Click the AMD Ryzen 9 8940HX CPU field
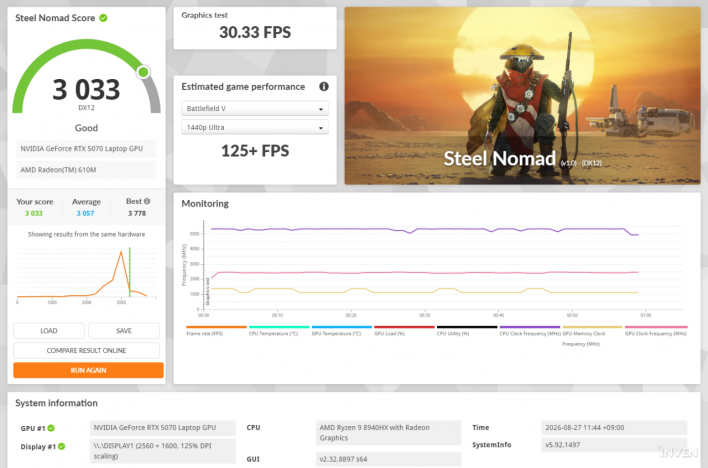The image size is (708, 468). (388, 433)
